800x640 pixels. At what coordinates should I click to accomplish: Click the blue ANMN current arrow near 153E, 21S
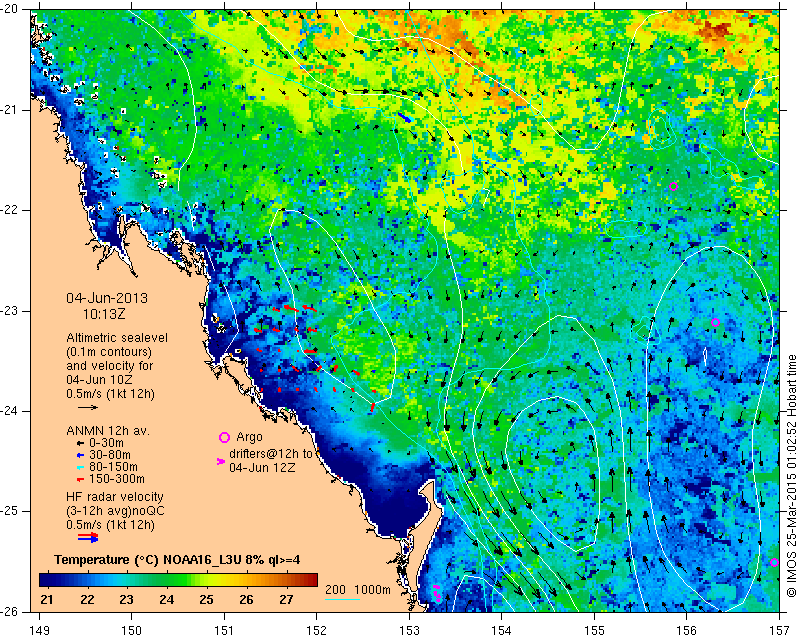coord(404,117)
